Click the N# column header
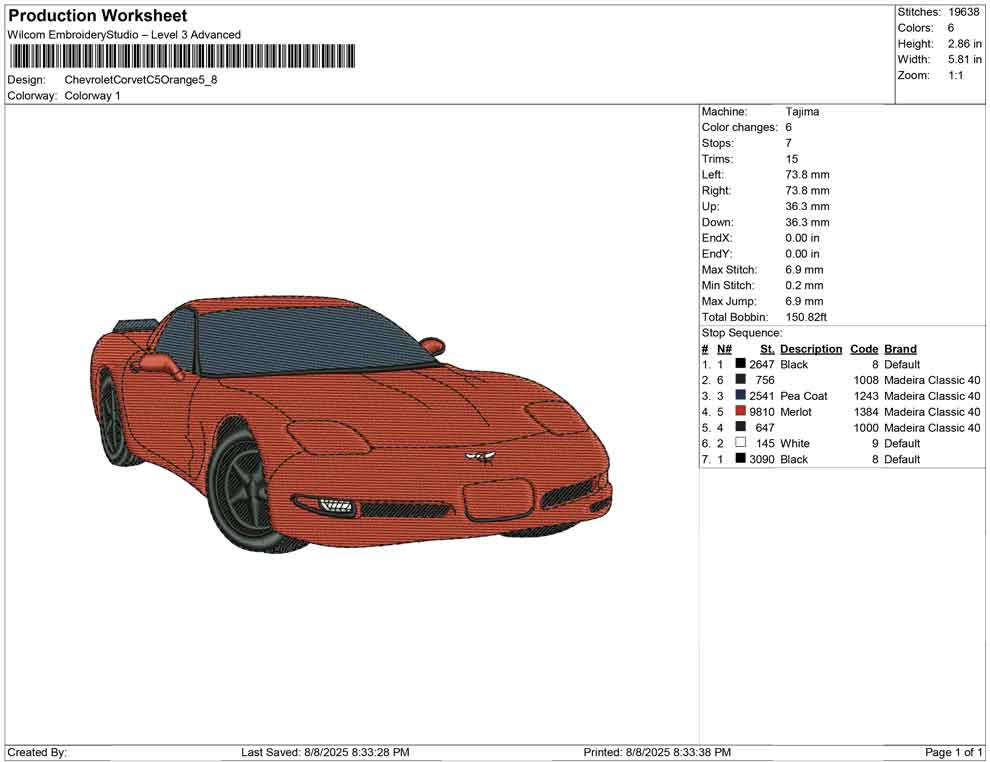This screenshot has width=990, height=762. (x=724, y=349)
